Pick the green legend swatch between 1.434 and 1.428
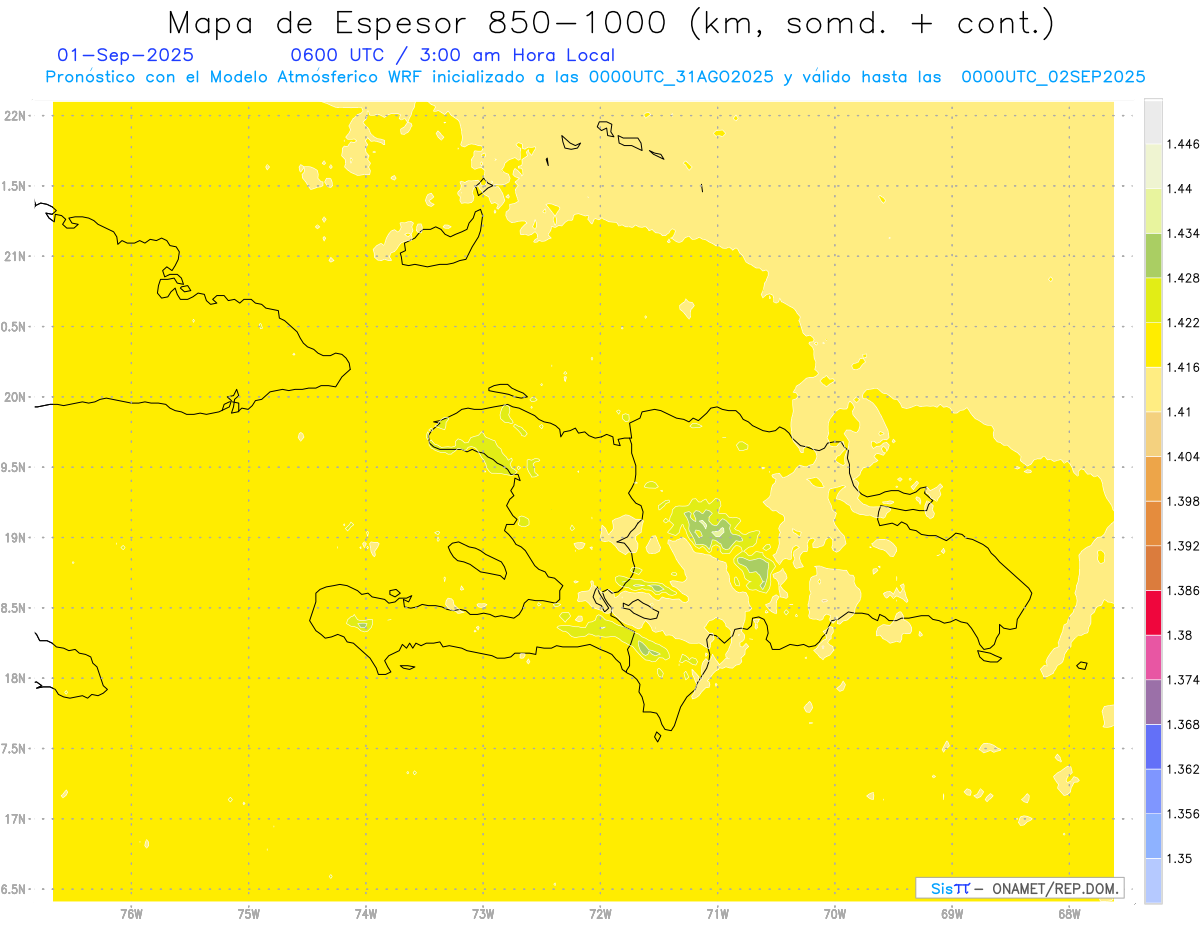This screenshot has height=927, width=1200. pyautogui.click(x=1153, y=256)
